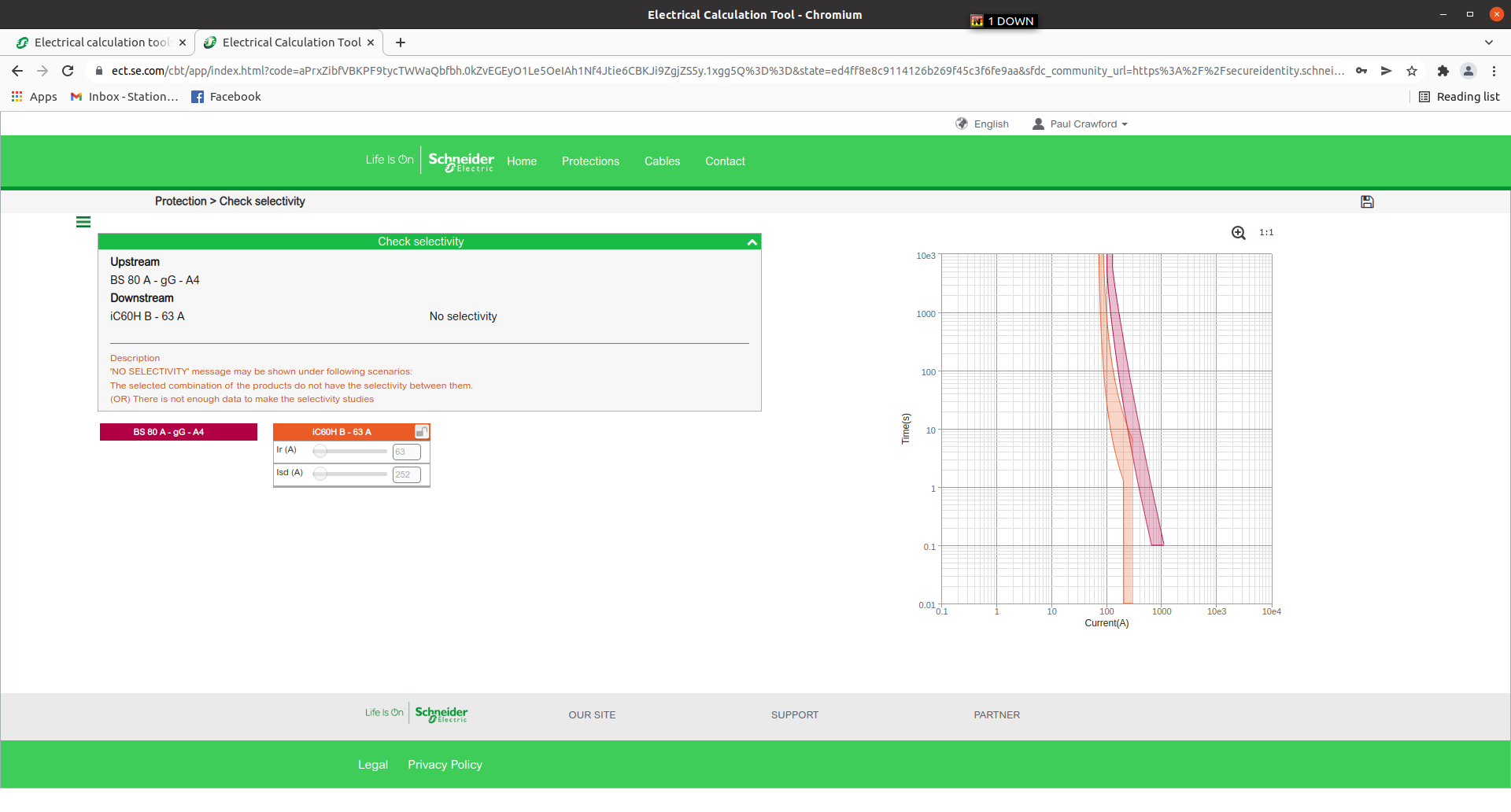
Task: Click the upstream BS 80 A - gG - A4 text
Action: tap(155, 280)
